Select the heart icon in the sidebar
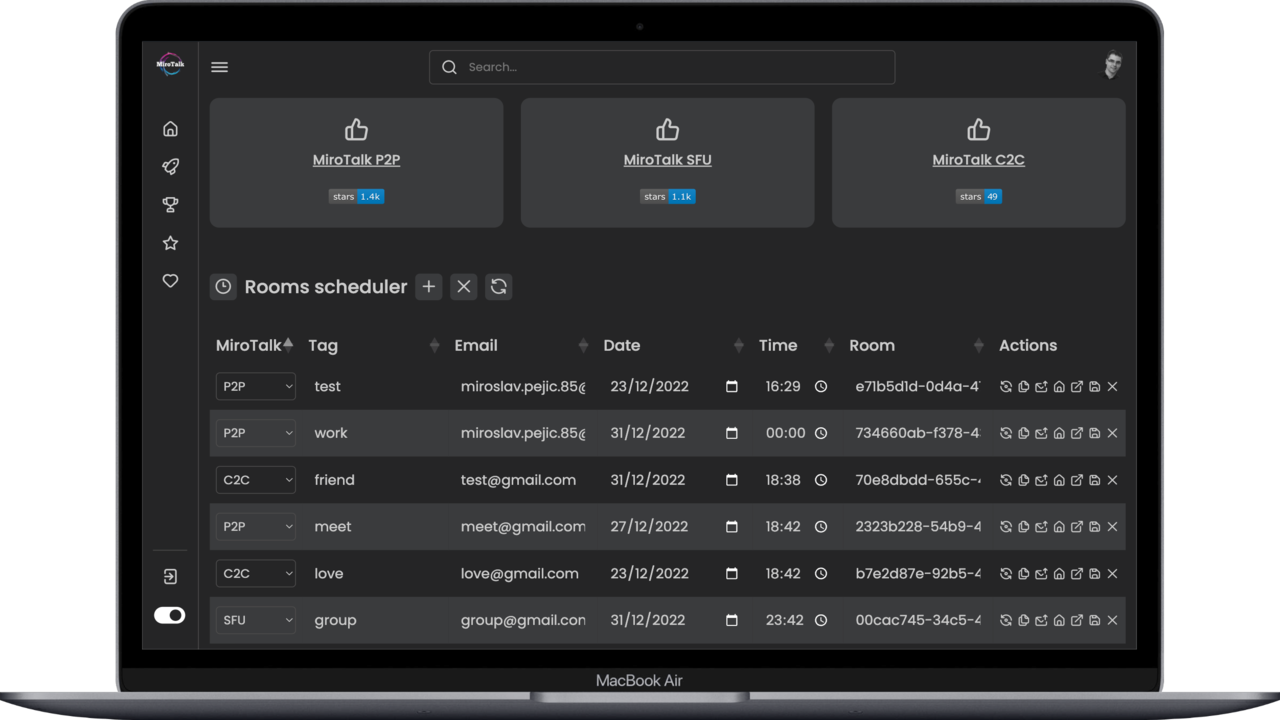 170,281
